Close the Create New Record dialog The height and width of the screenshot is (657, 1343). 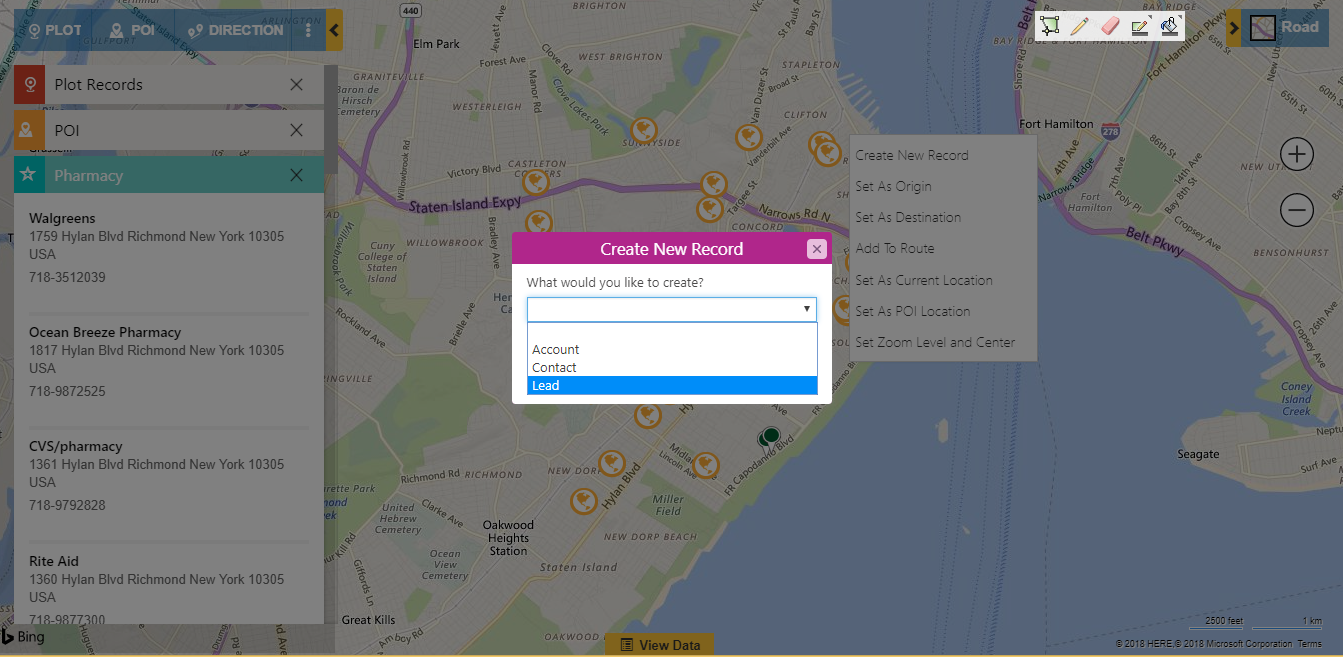(817, 249)
